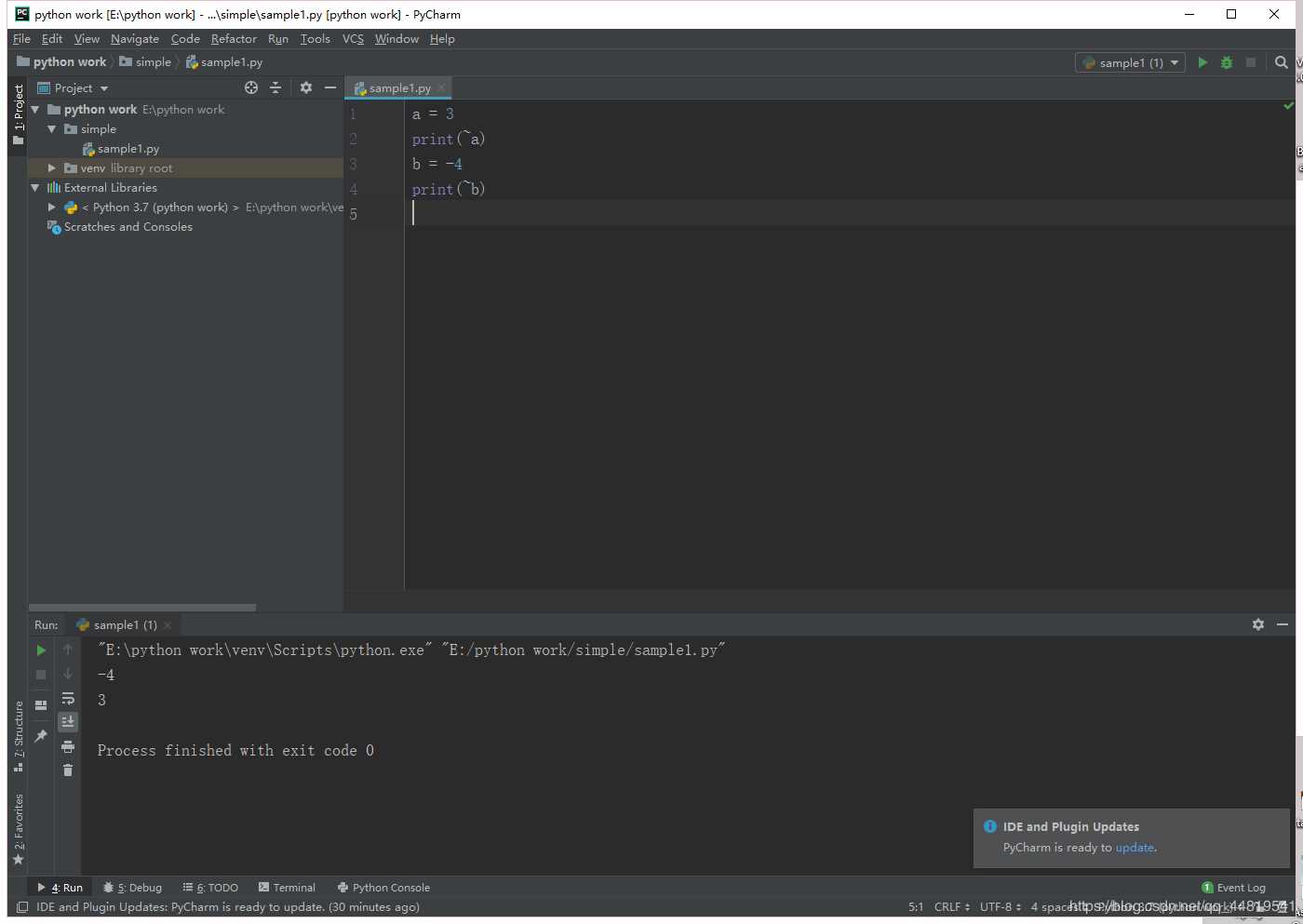Open the File menu

[x=21, y=39]
